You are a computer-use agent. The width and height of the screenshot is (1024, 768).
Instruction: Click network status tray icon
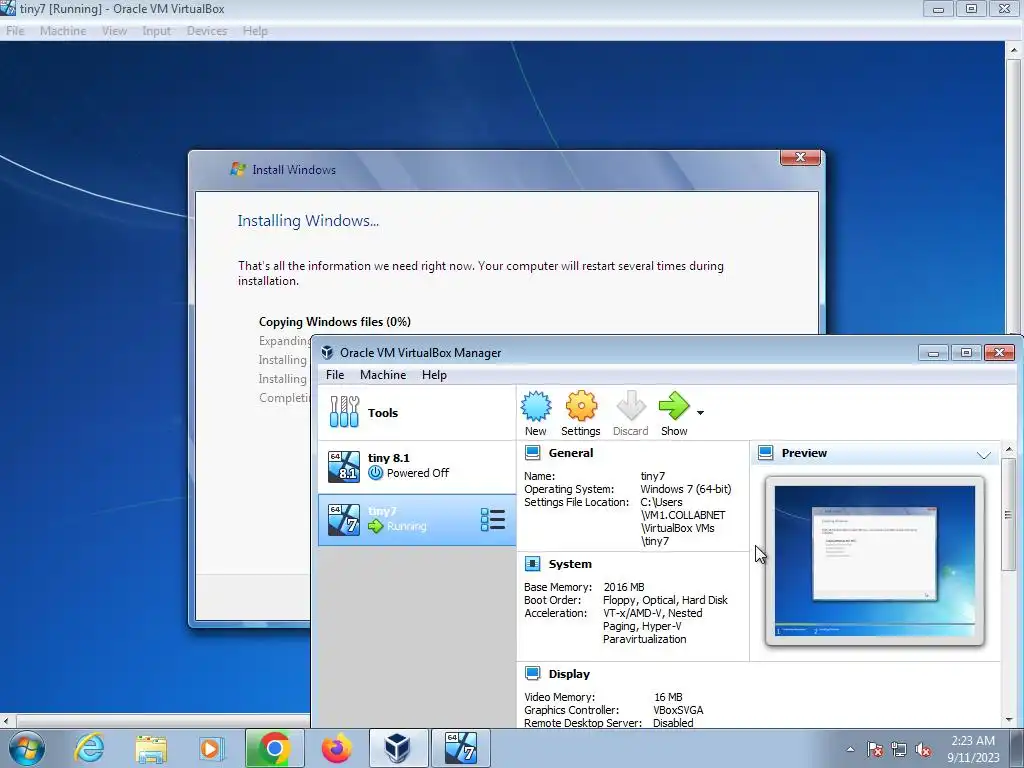click(x=899, y=749)
